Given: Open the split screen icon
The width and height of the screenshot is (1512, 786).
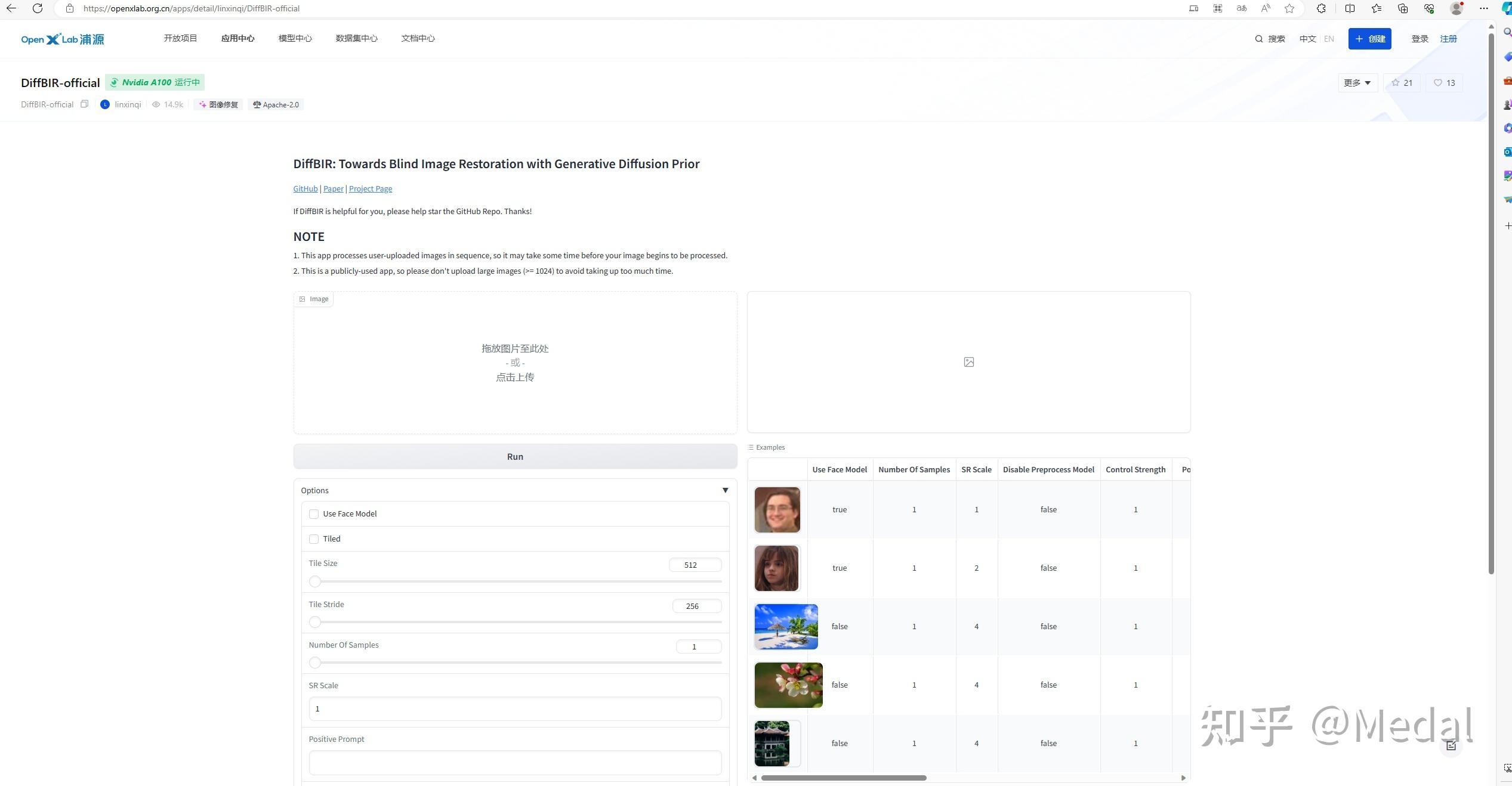Looking at the screenshot, I should tap(1350, 8).
